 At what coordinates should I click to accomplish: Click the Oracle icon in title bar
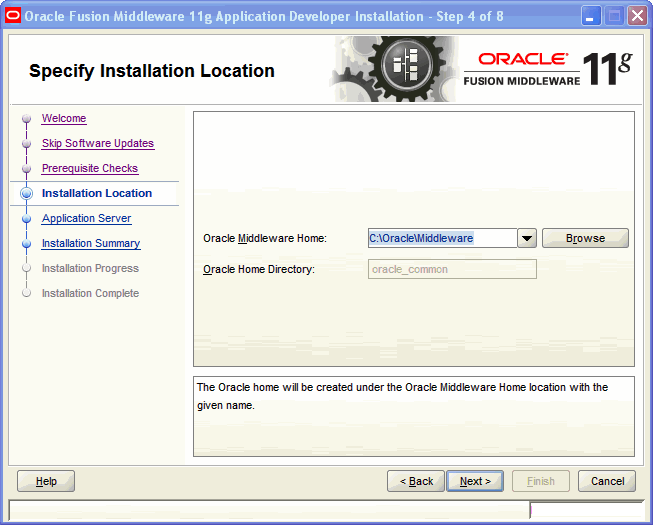click(13, 16)
